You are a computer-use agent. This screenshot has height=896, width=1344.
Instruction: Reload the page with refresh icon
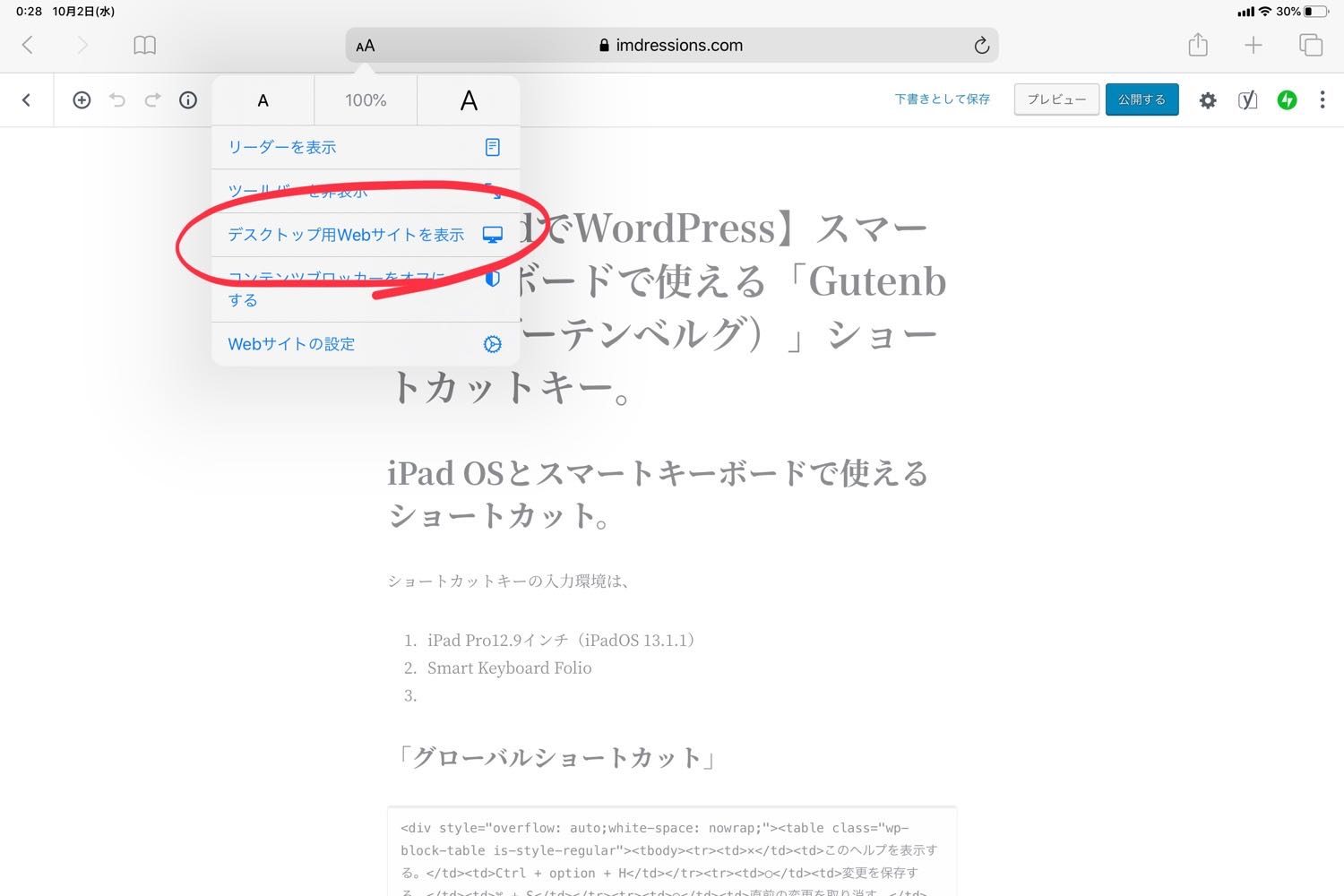click(x=981, y=45)
